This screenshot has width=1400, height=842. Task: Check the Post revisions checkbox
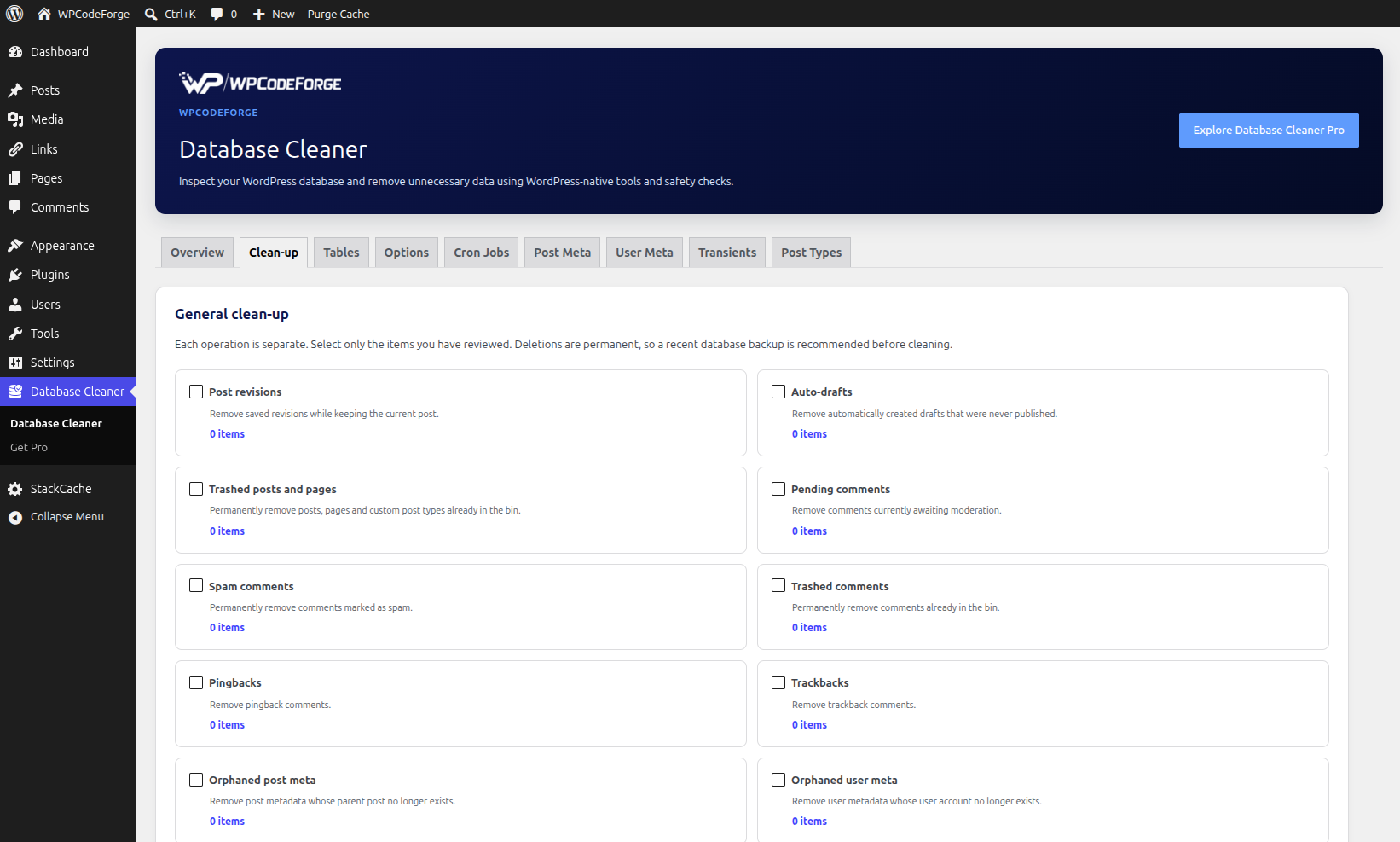196,392
